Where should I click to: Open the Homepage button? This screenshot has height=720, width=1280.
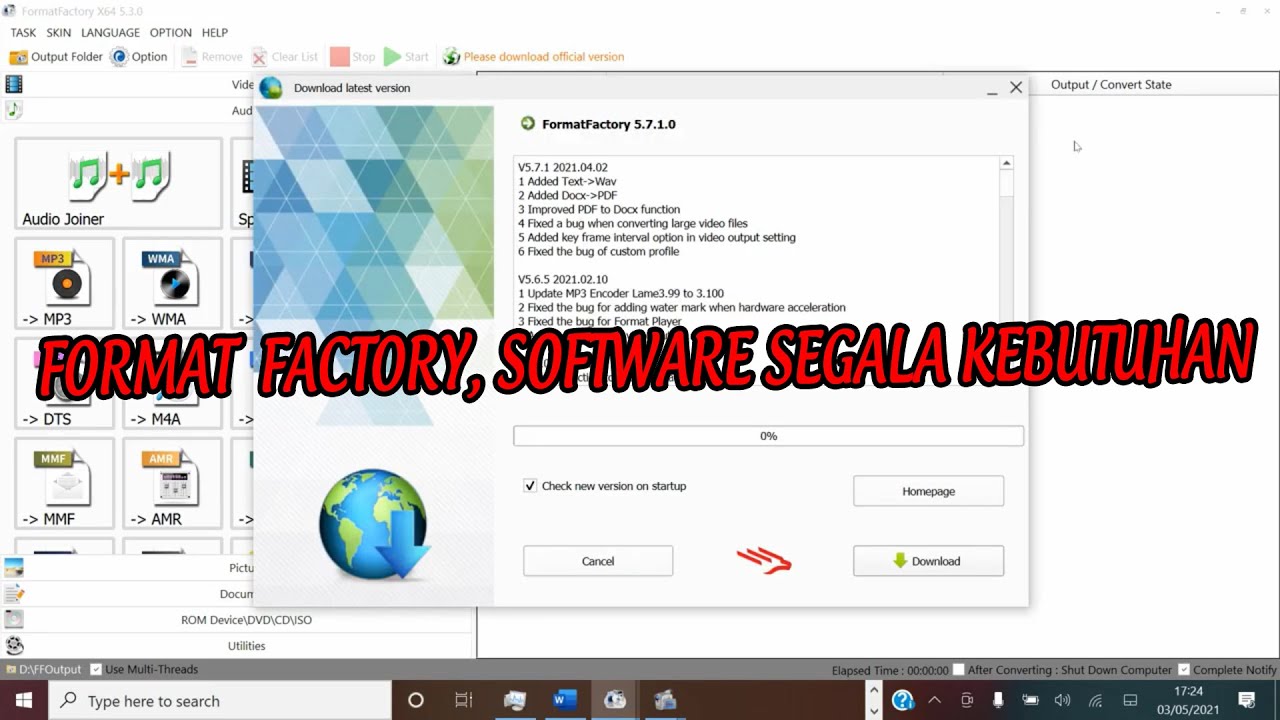928,491
